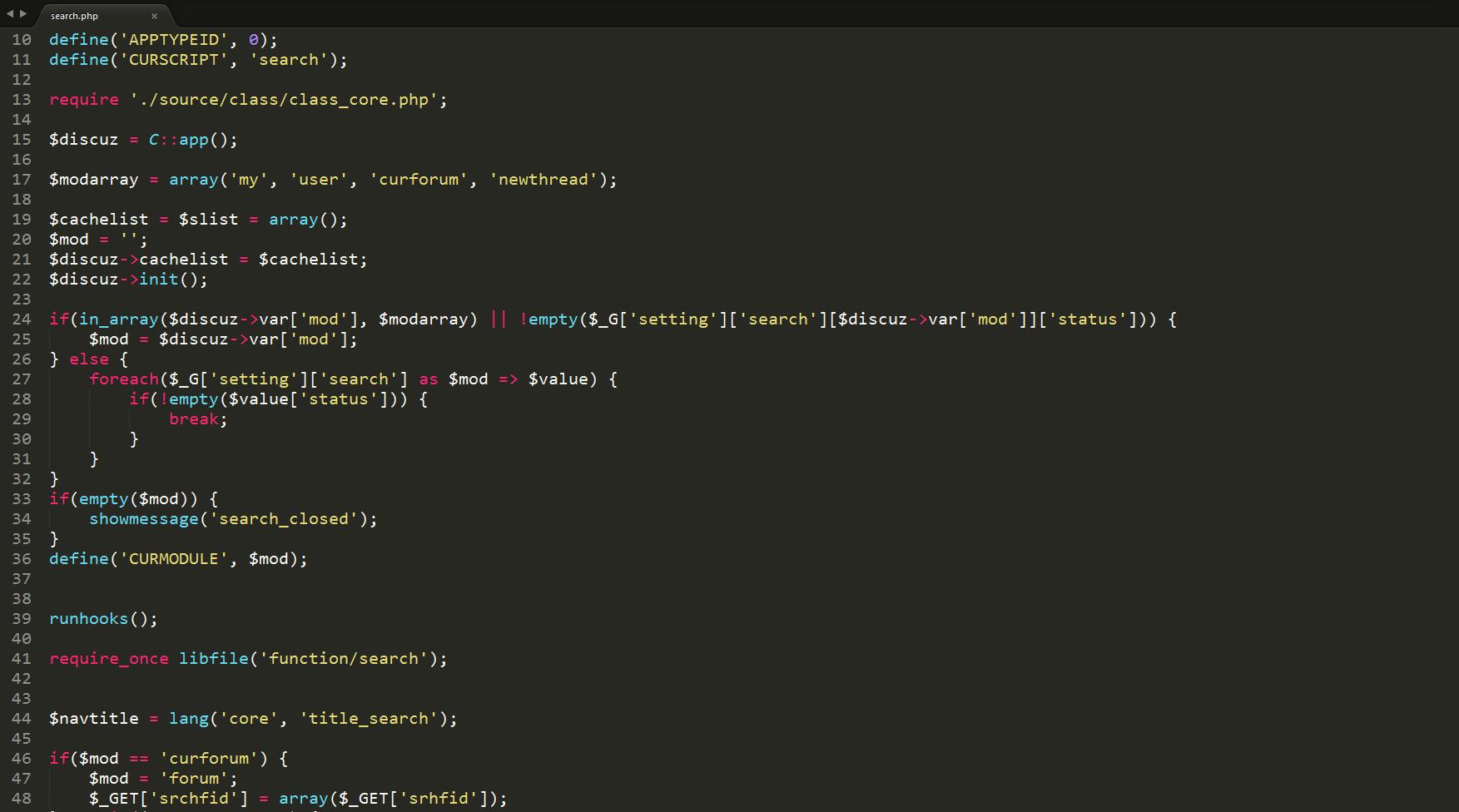Click the 'CURMODULE' string constant

click(173, 559)
